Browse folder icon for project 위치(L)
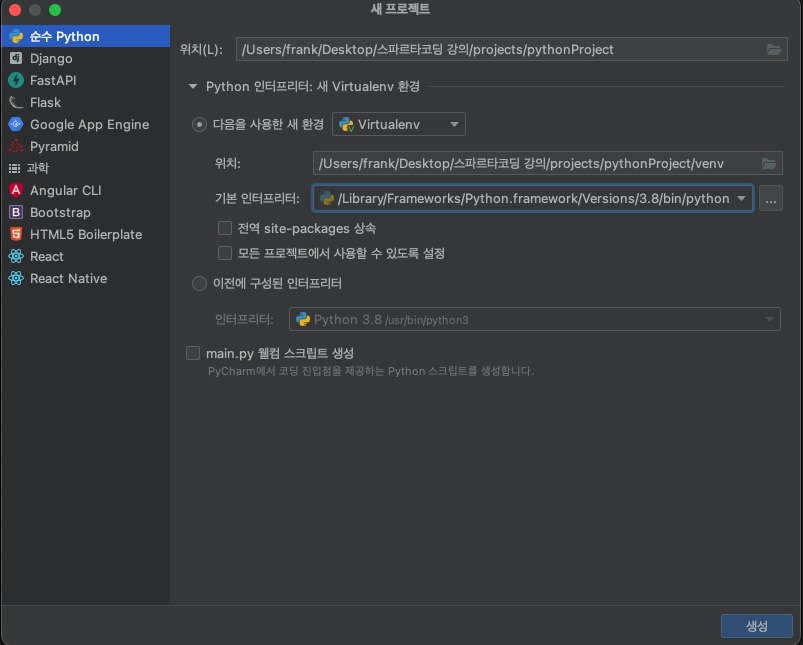 tap(774, 50)
